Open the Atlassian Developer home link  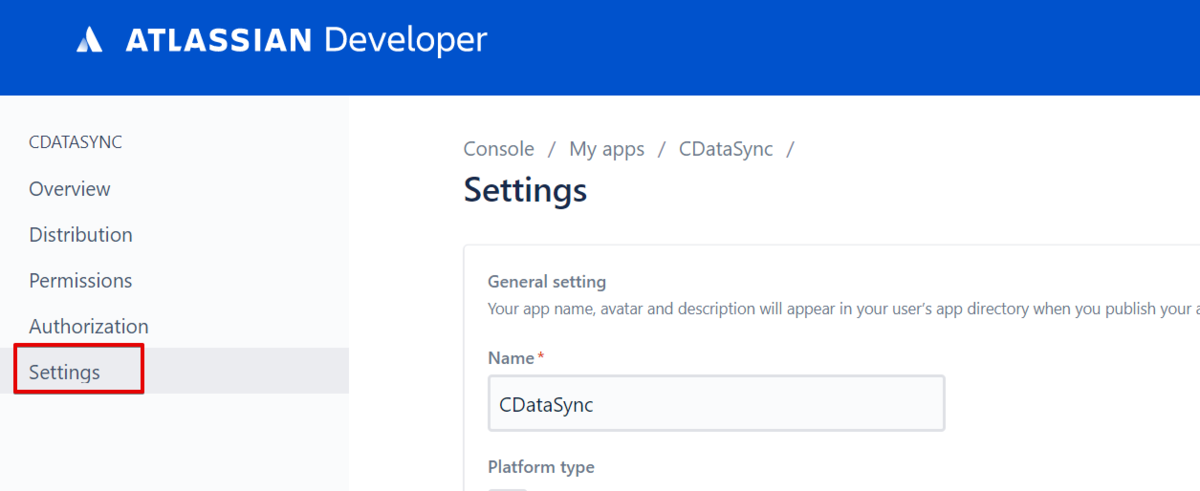click(282, 40)
